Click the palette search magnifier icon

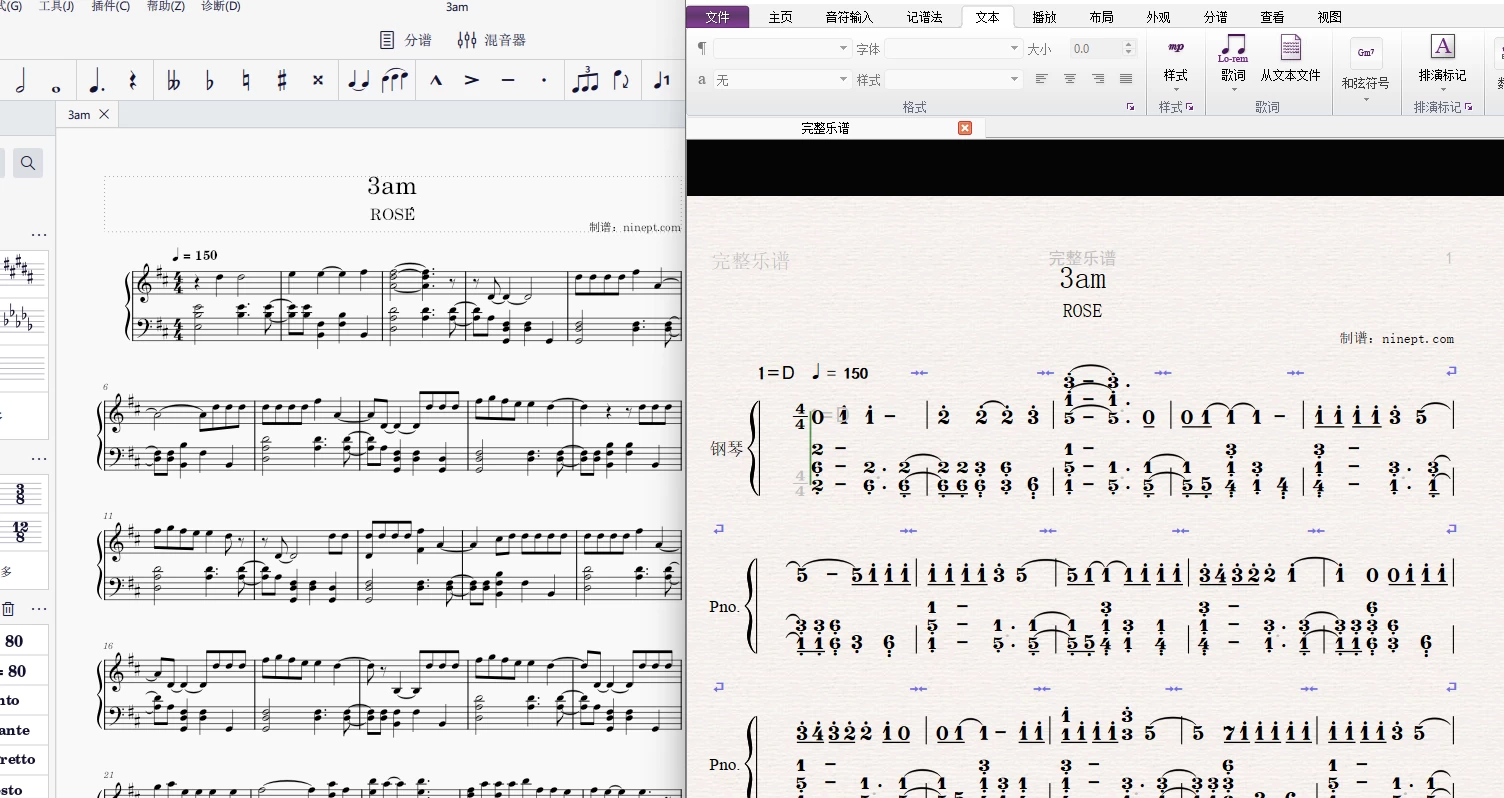(x=27, y=162)
